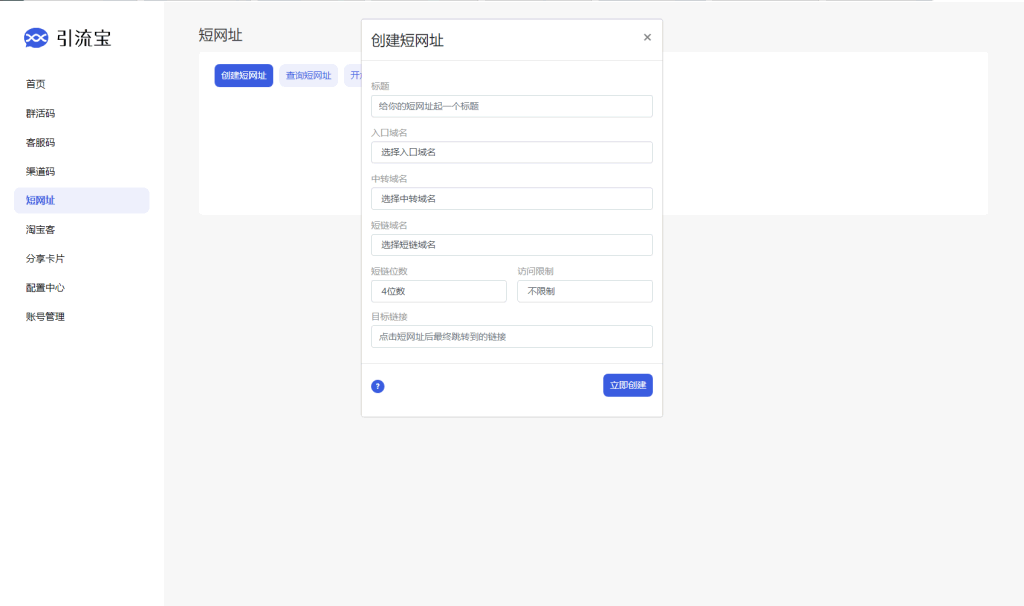
Task: Click the 查询短网址 button
Action: click(x=308, y=76)
